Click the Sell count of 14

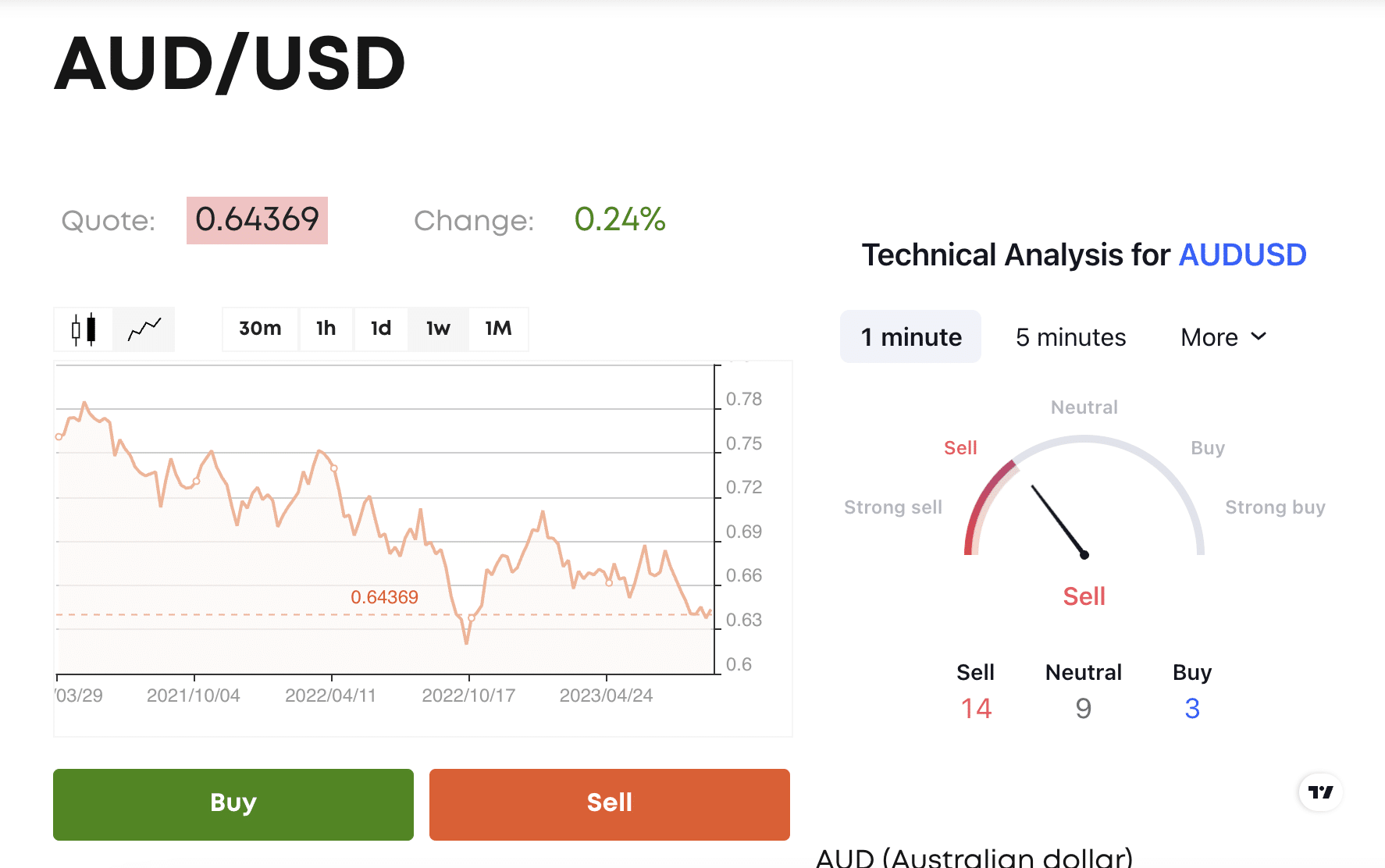(x=976, y=708)
